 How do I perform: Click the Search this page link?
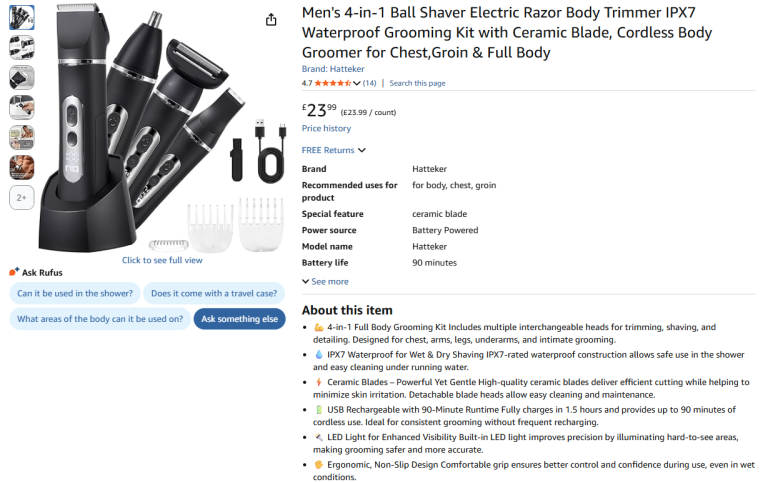coord(417,83)
